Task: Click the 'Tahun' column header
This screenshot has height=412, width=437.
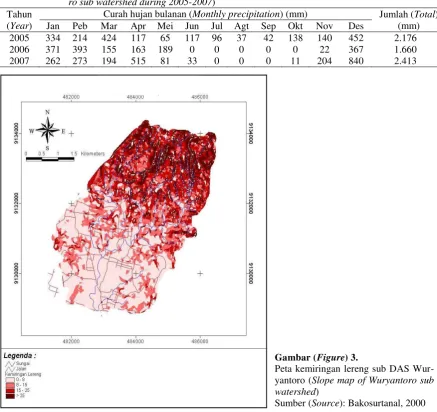Action: pos(19,14)
